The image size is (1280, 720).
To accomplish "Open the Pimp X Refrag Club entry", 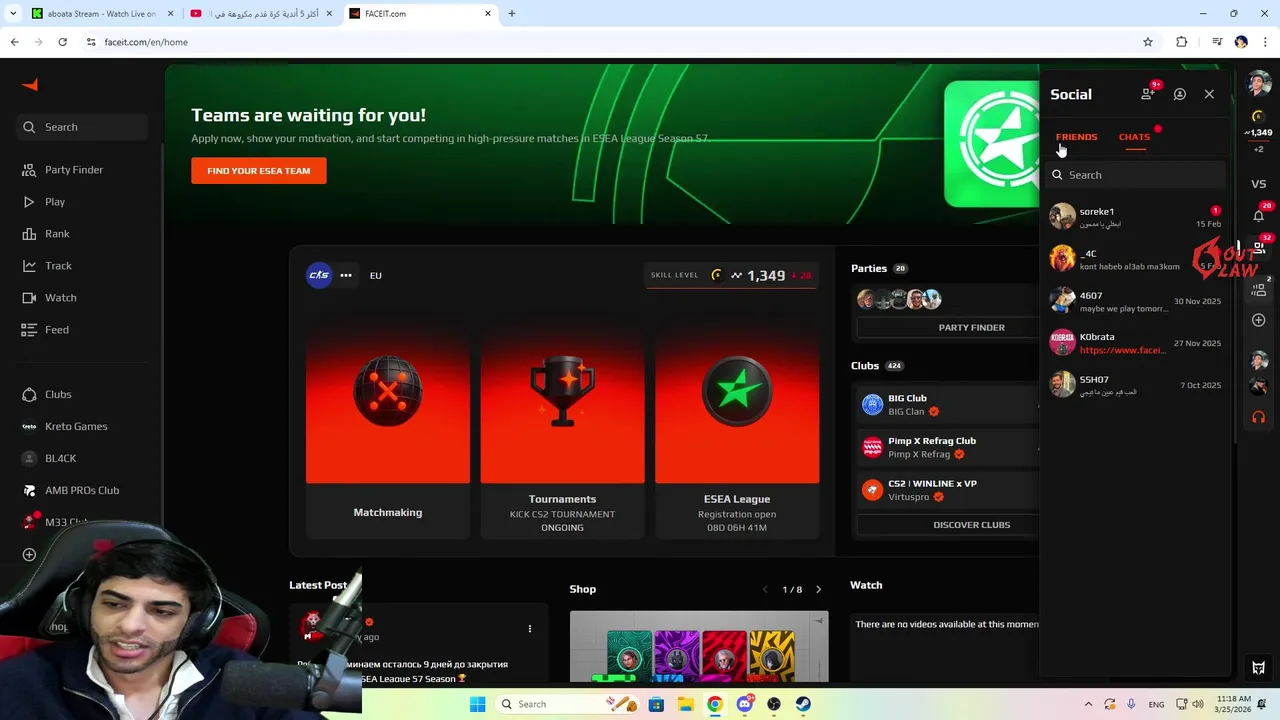I will pyautogui.click(x=948, y=447).
